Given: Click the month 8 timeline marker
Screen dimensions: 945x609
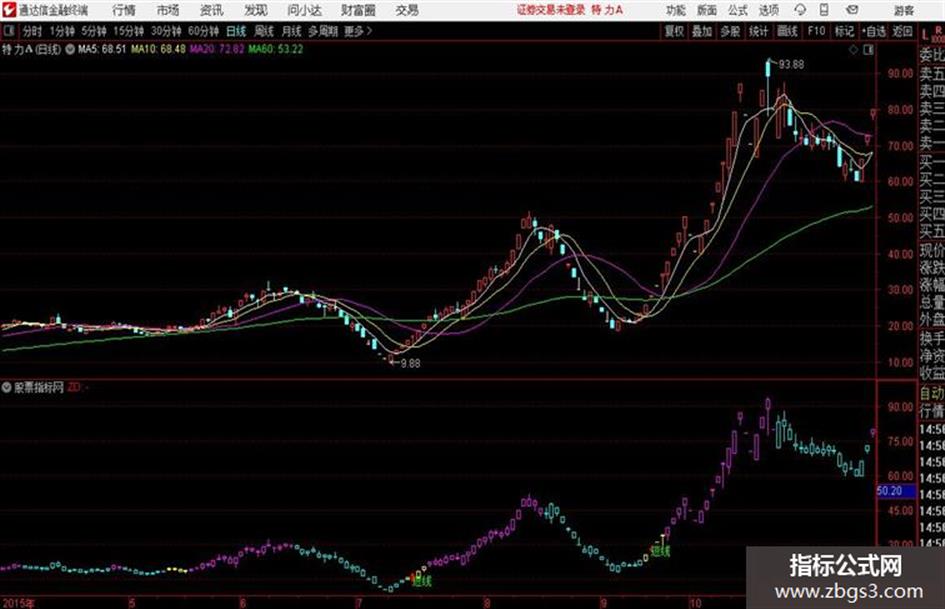Looking at the screenshot, I should (486, 603).
